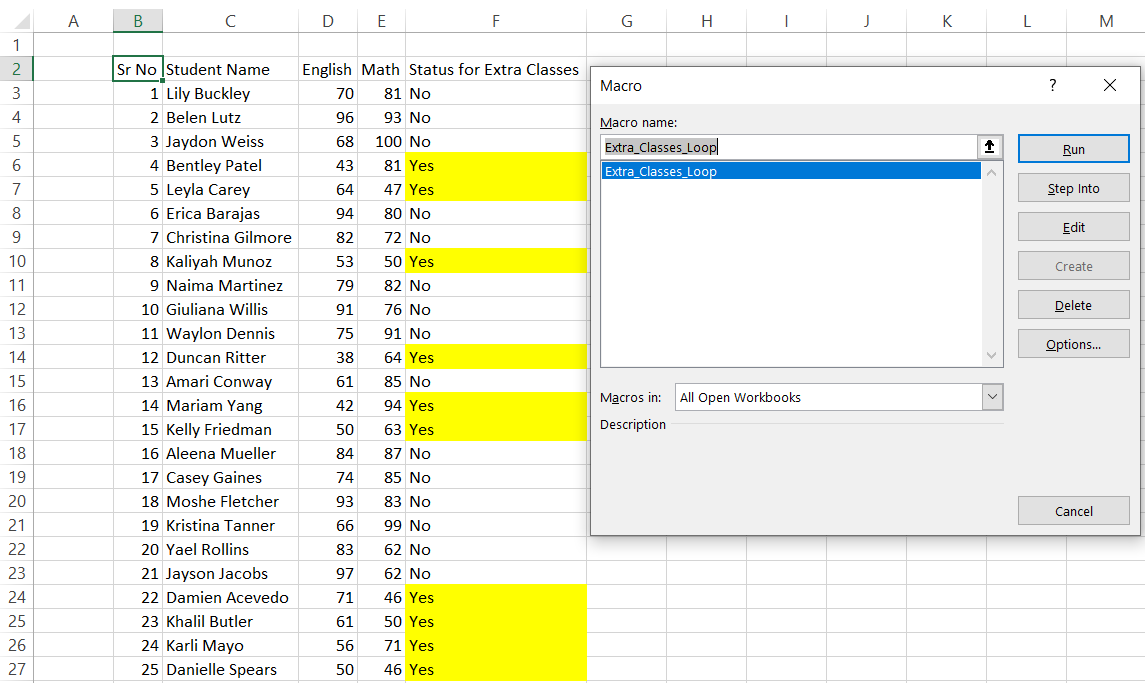The height and width of the screenshot is (683, 1145).
Task: Select column B header
Action: [x=137, y=21]
